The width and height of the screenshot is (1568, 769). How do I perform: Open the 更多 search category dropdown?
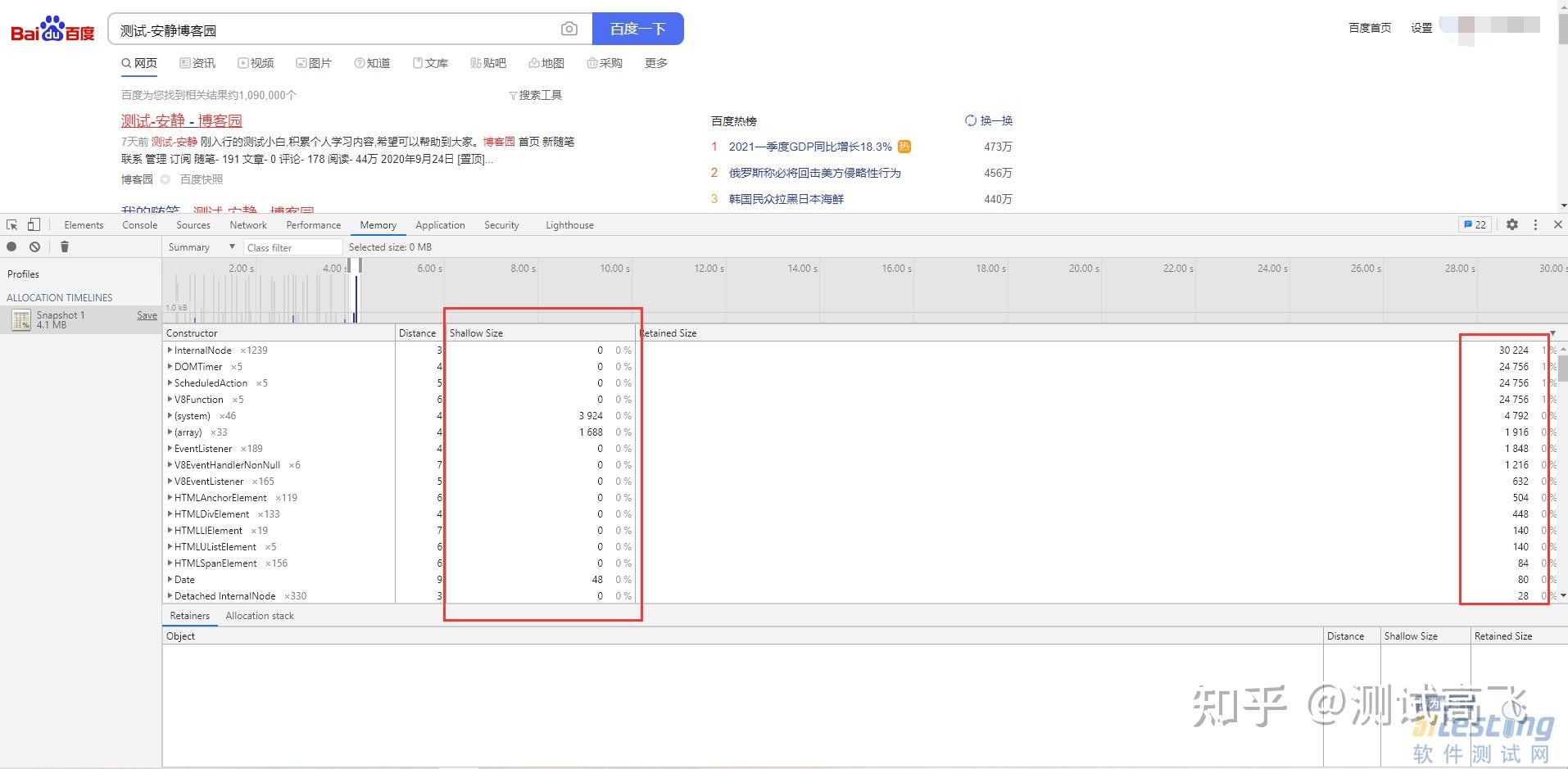[x=654, y=63]
